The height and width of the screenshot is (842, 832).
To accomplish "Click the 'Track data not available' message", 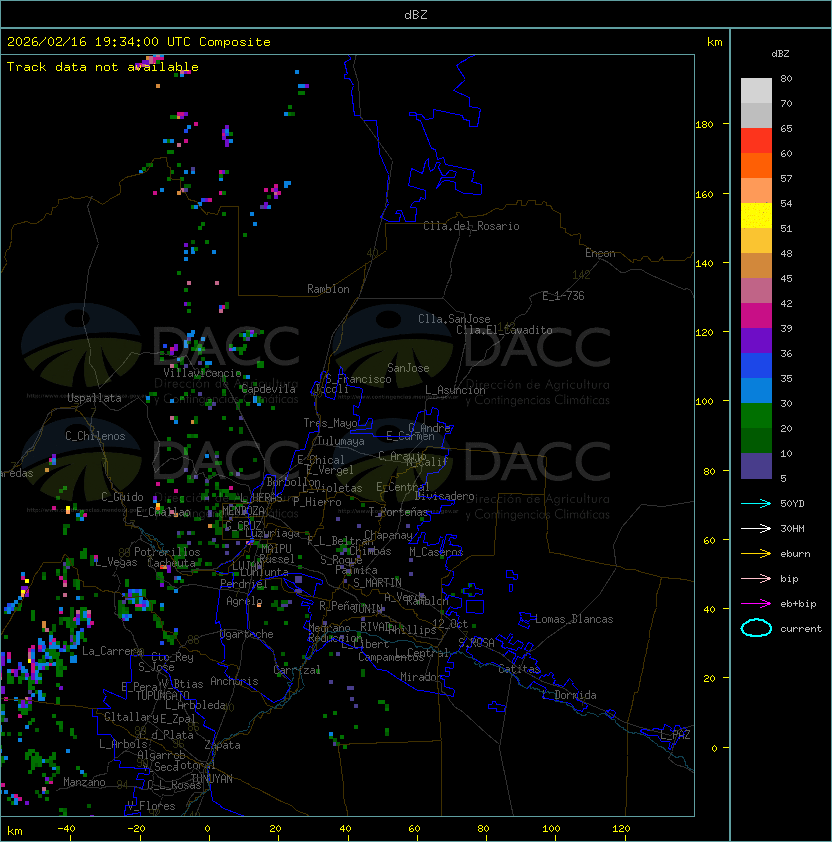I will (x=103, y=67).
